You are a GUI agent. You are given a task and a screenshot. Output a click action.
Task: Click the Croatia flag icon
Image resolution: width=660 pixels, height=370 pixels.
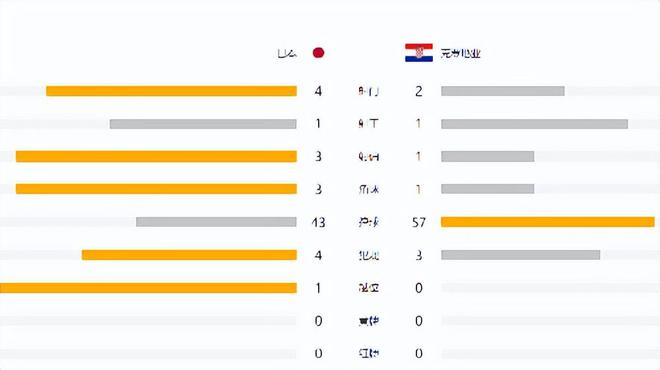click(419, 53)
